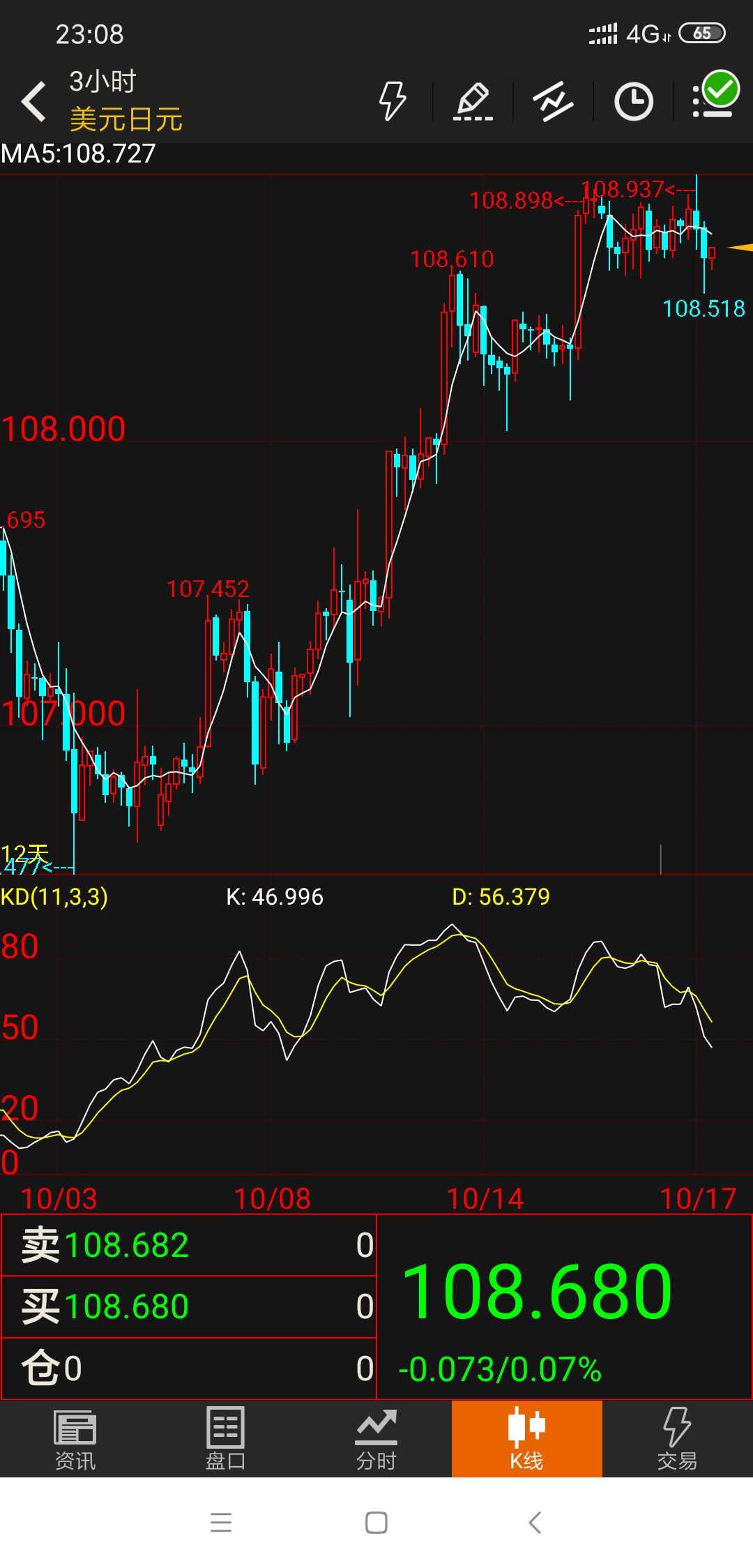Tap Android home square button
Screen dimensions: 753x1568
click(x=376, y=1523)
